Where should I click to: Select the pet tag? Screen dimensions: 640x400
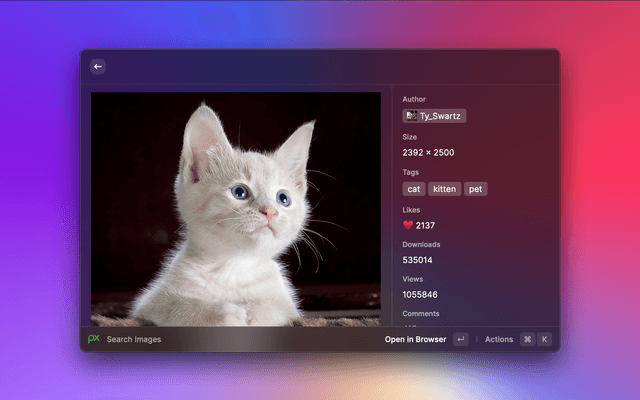(476, 189)
